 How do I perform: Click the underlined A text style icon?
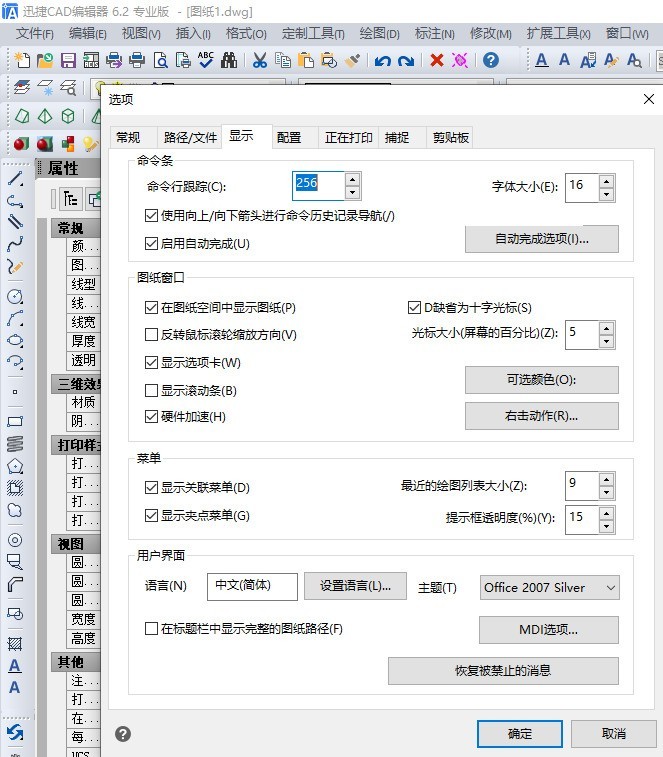542,60
